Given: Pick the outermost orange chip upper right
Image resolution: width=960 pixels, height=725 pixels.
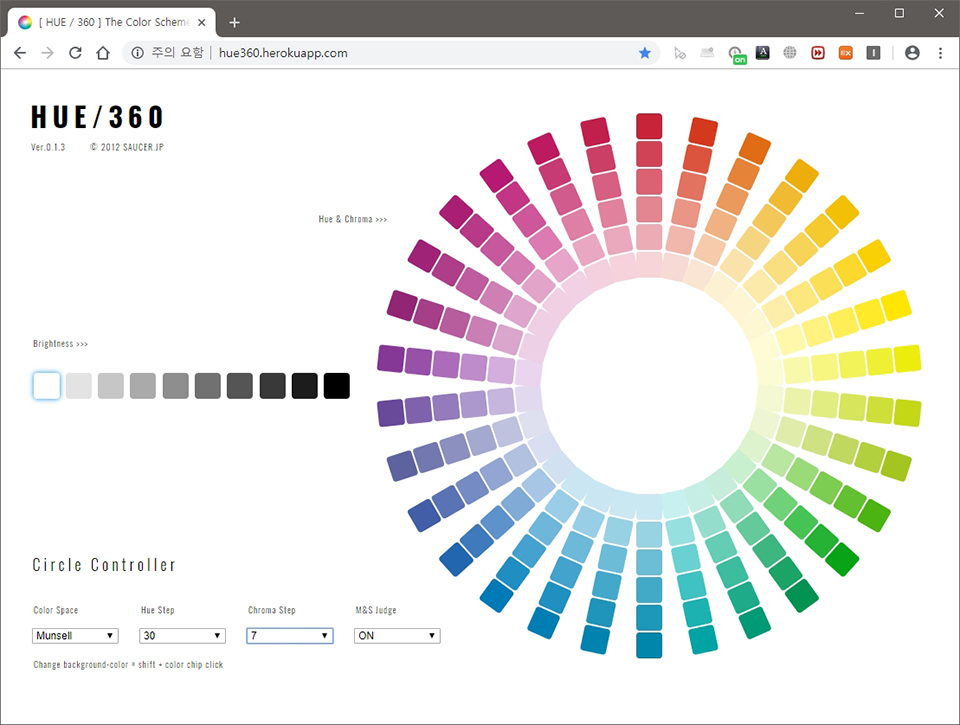Looking at the screenshot, I should coord(755,149).
